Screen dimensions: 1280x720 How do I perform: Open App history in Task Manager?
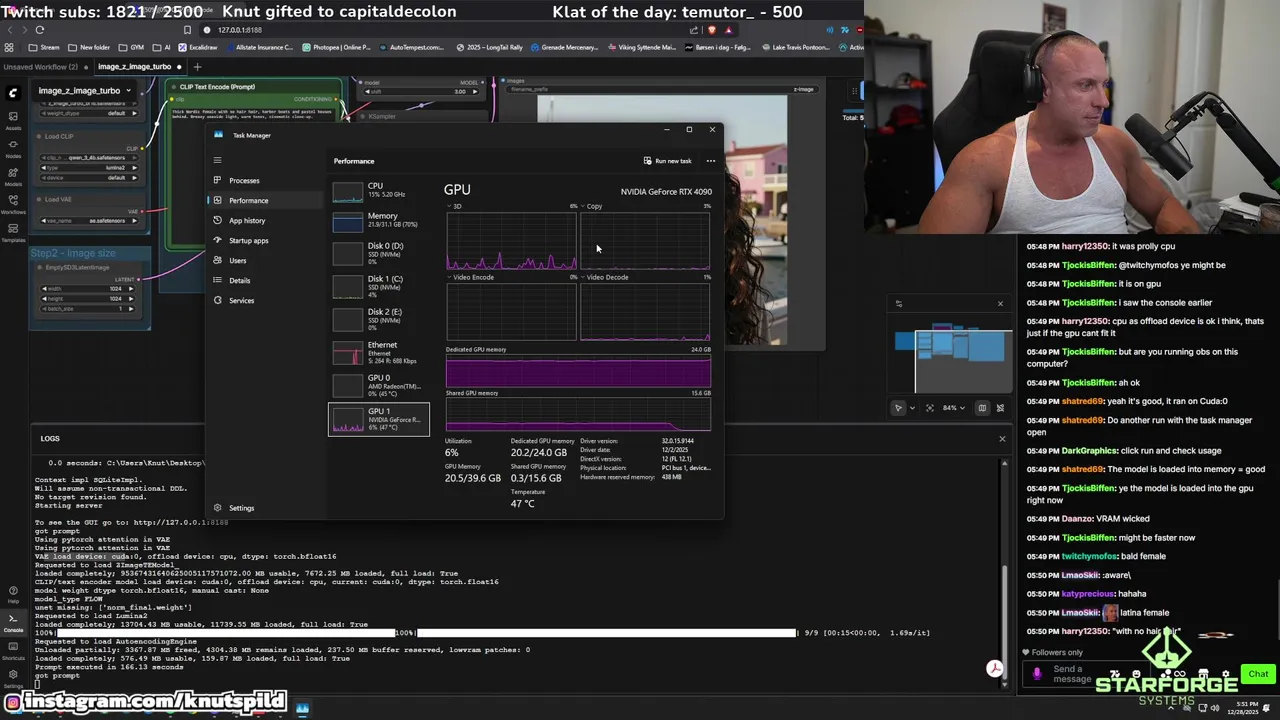247,220
